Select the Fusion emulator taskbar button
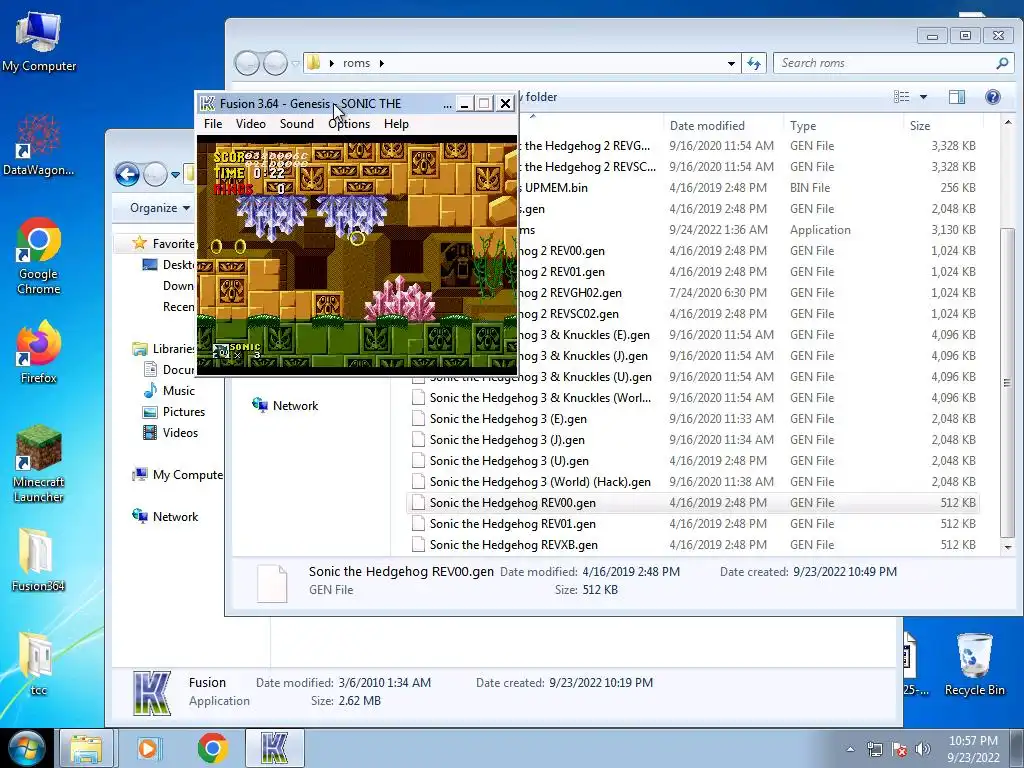 275,748
